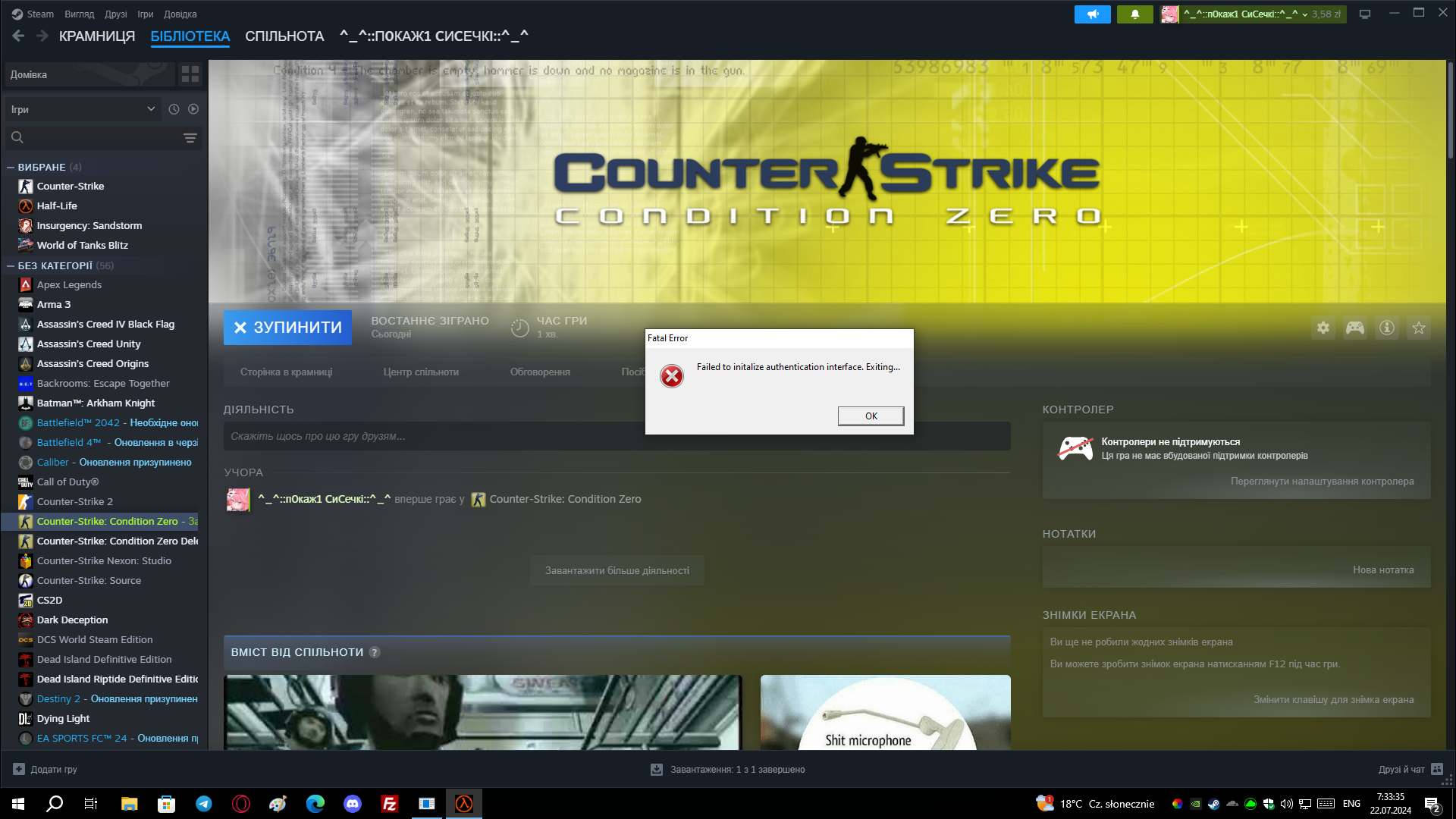The image size is (1456, 819).
Task: Show game info icon
Action: click(1386, 328)
